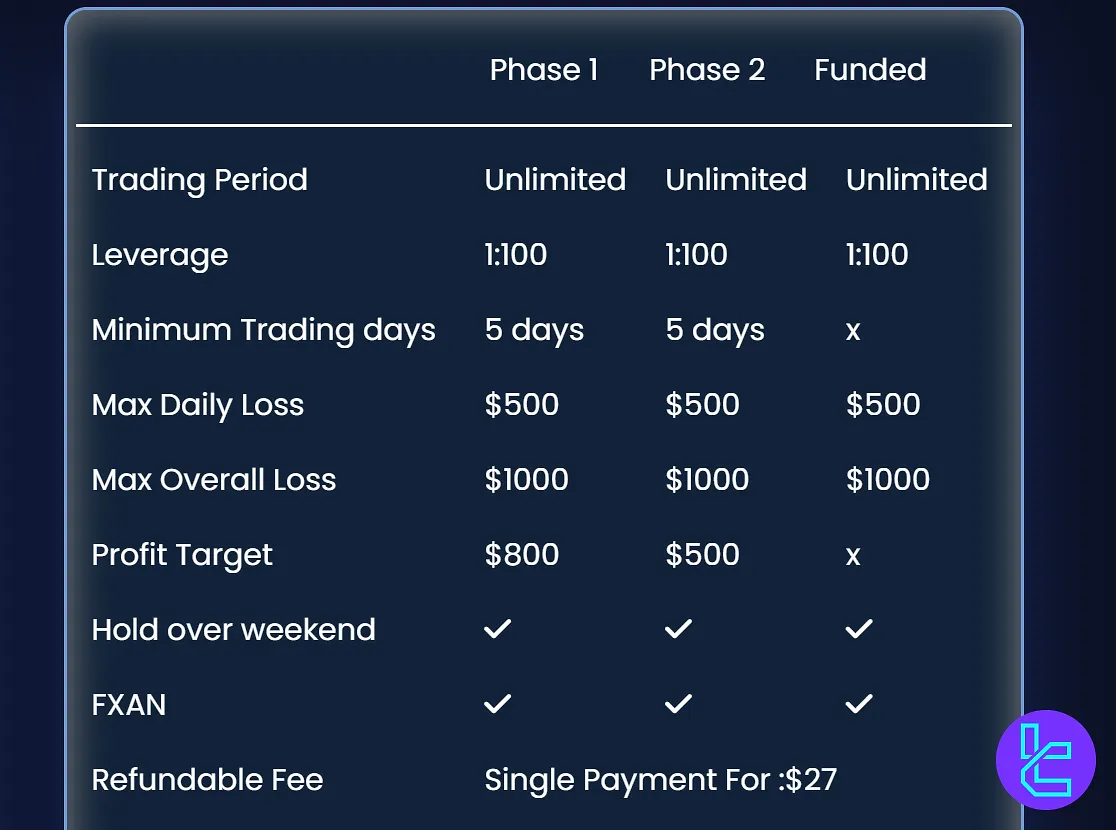The width and height of the screenshot is (1116, 830).
Task: Click Phase 1 Profit Target $800 value
Action: (522, 555)
